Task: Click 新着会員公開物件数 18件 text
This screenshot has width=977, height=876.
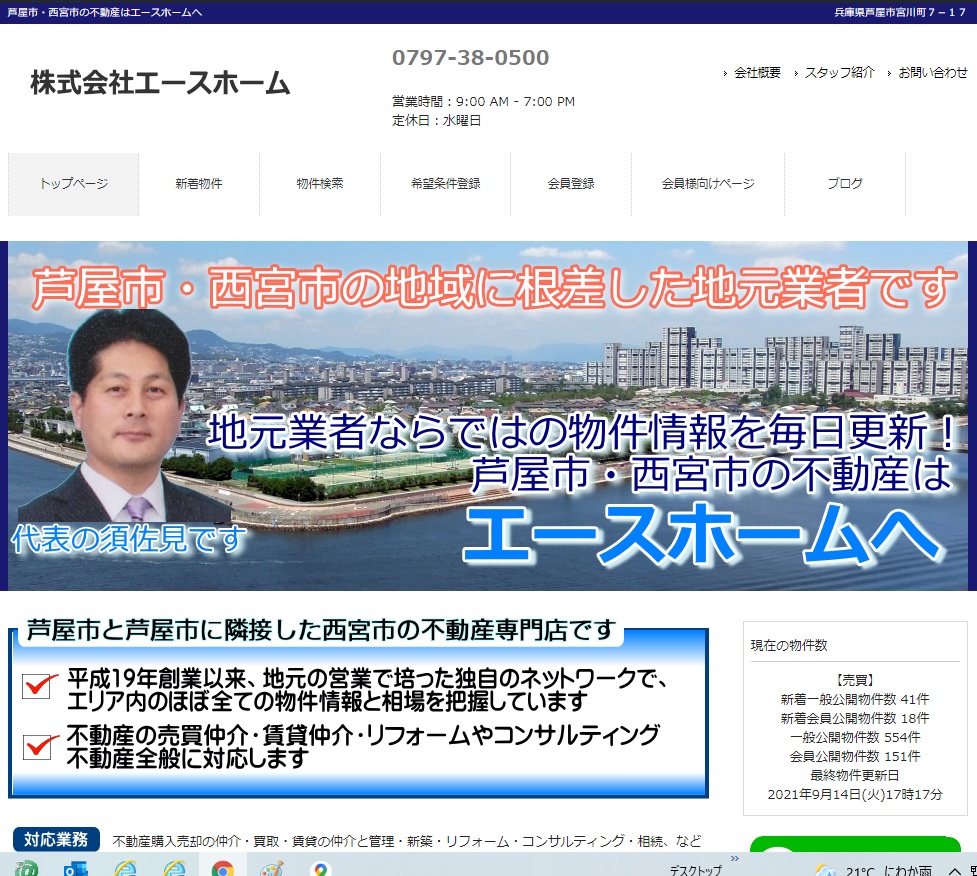Action: (855, 718)
